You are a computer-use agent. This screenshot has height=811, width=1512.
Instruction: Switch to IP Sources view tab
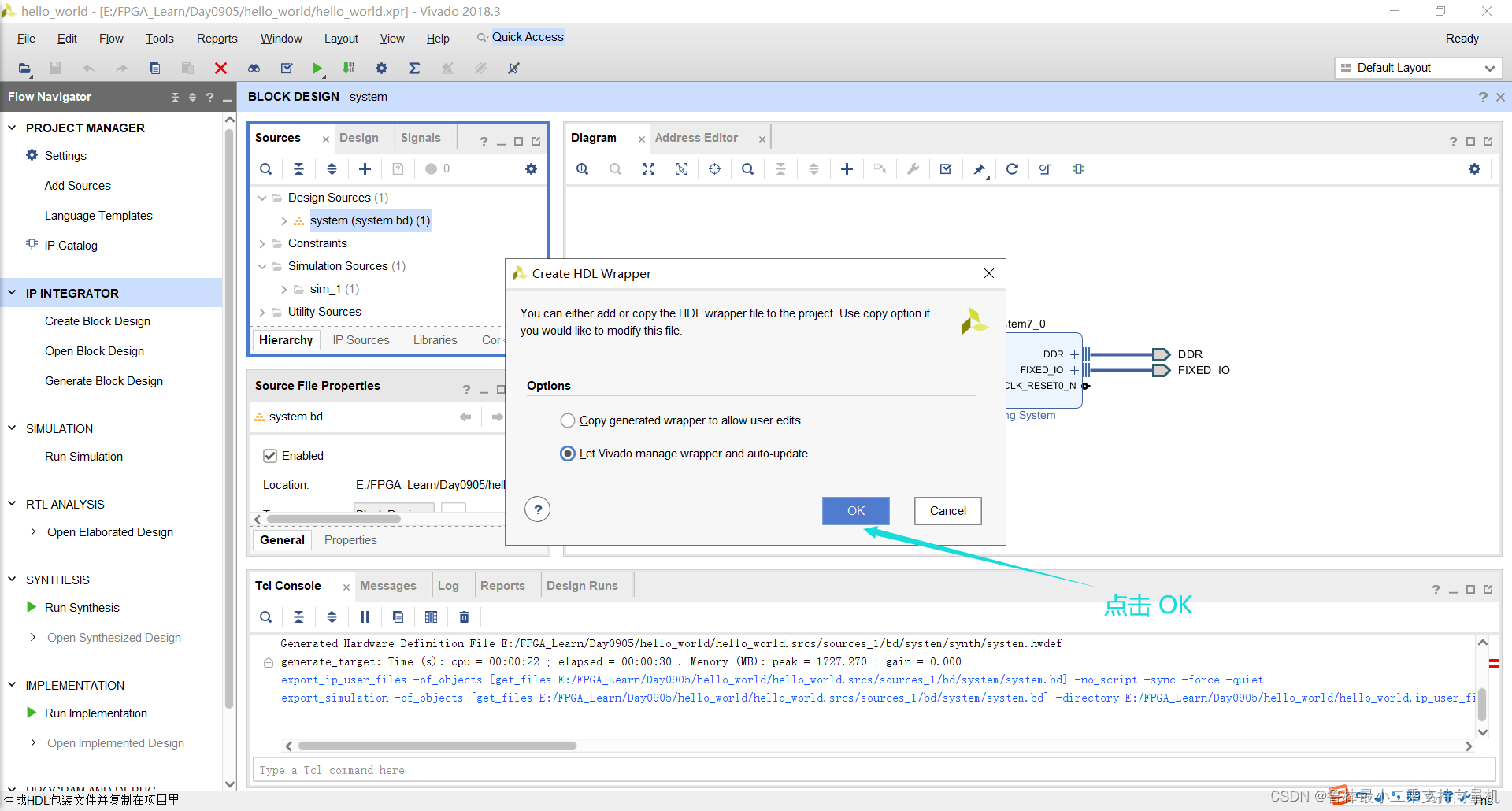361,339
